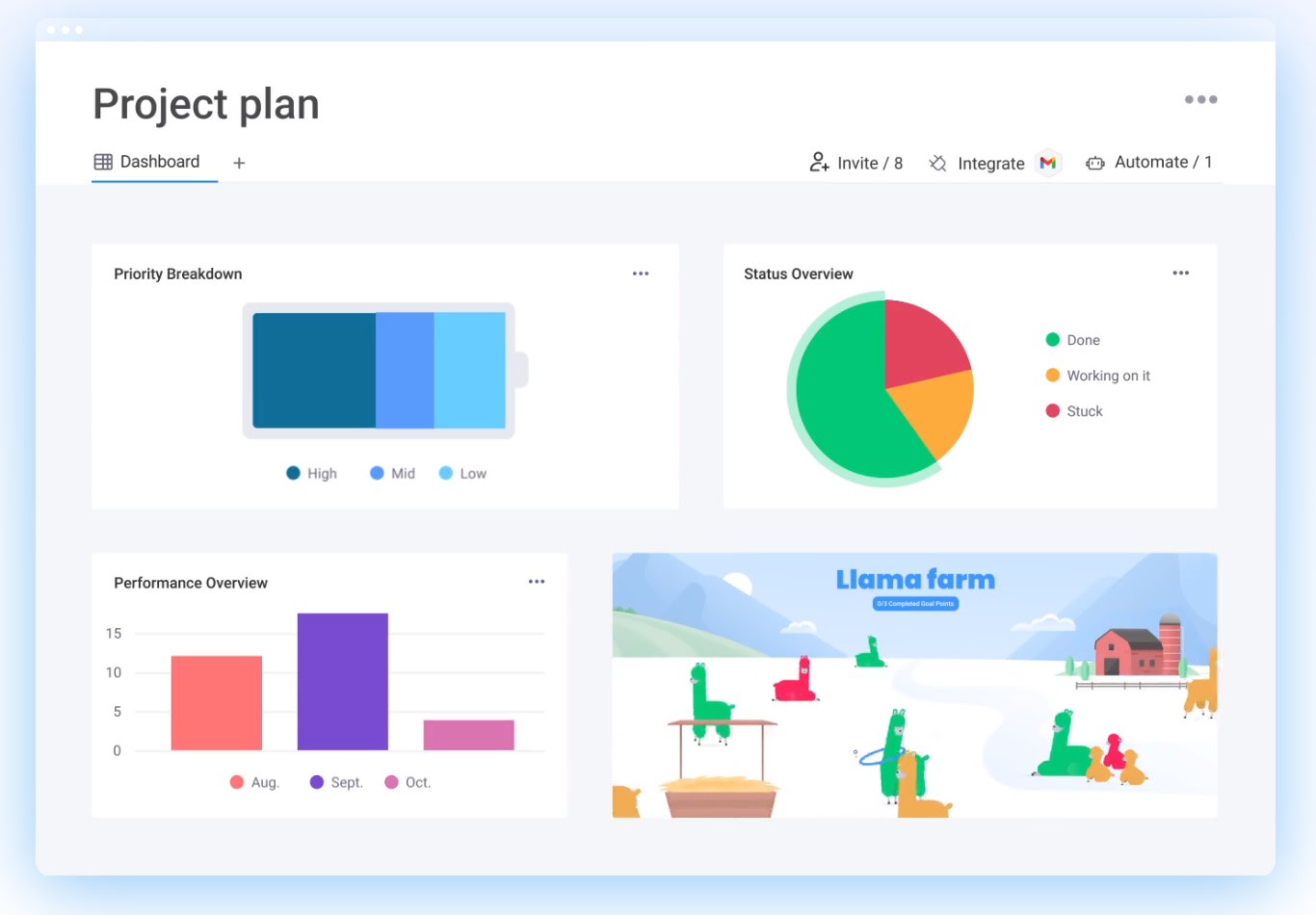The image size is (1316, 915).
Task: Open the board options menu beside Project plan
Action: point(1200,99)
